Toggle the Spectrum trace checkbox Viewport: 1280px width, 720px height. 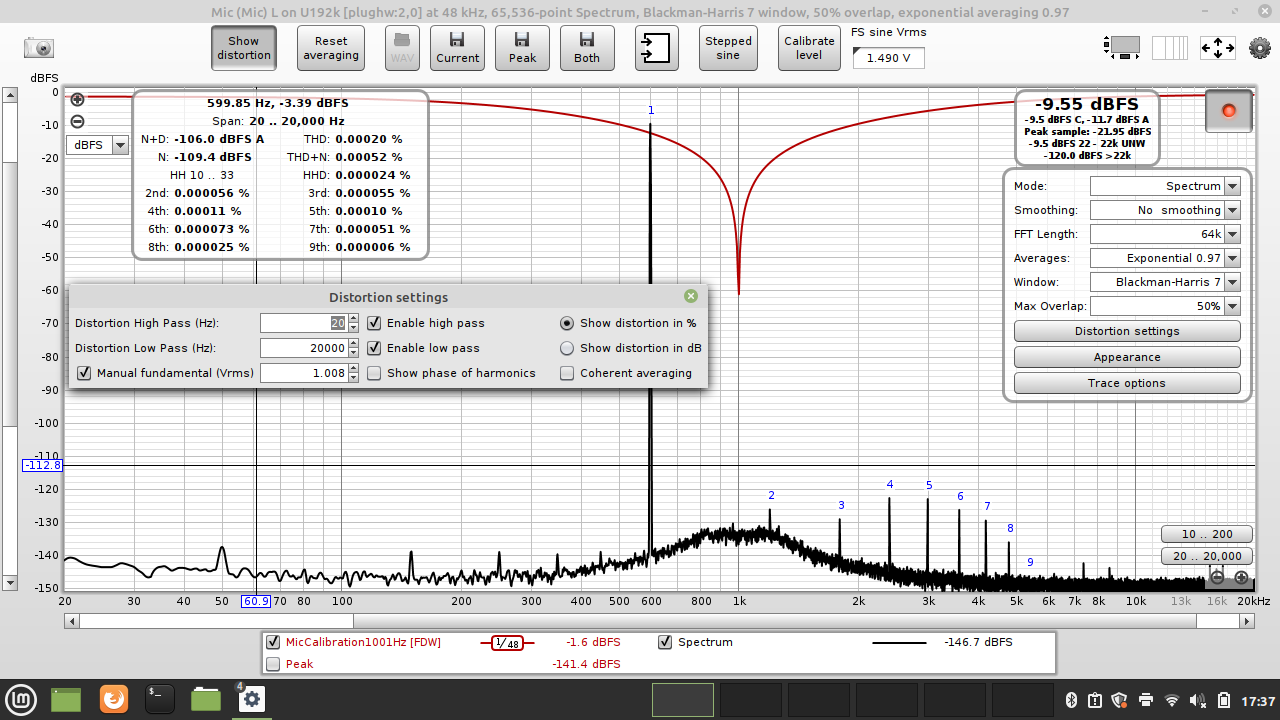point(665,642)
